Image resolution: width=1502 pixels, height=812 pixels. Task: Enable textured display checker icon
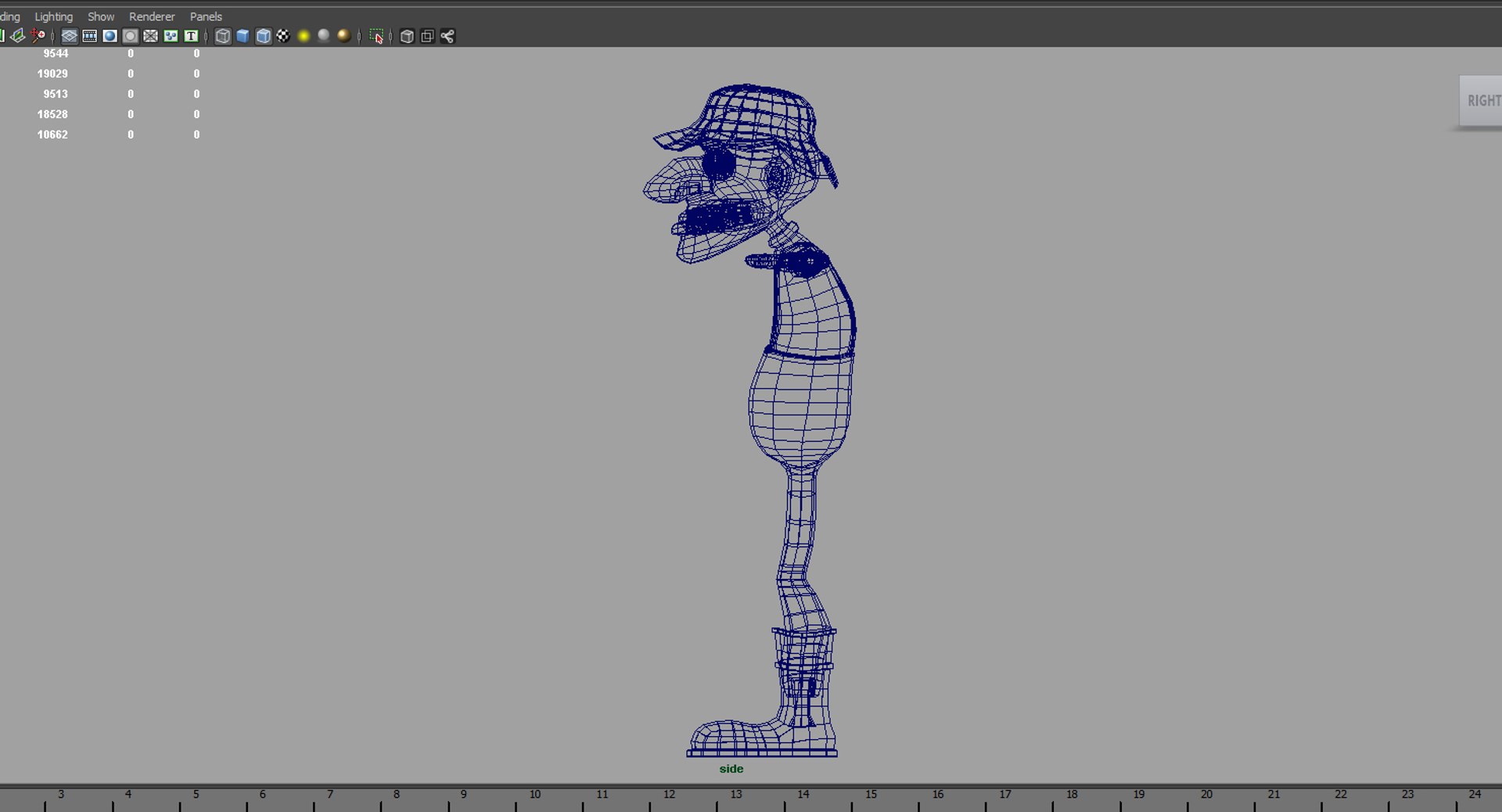(283, 36)
